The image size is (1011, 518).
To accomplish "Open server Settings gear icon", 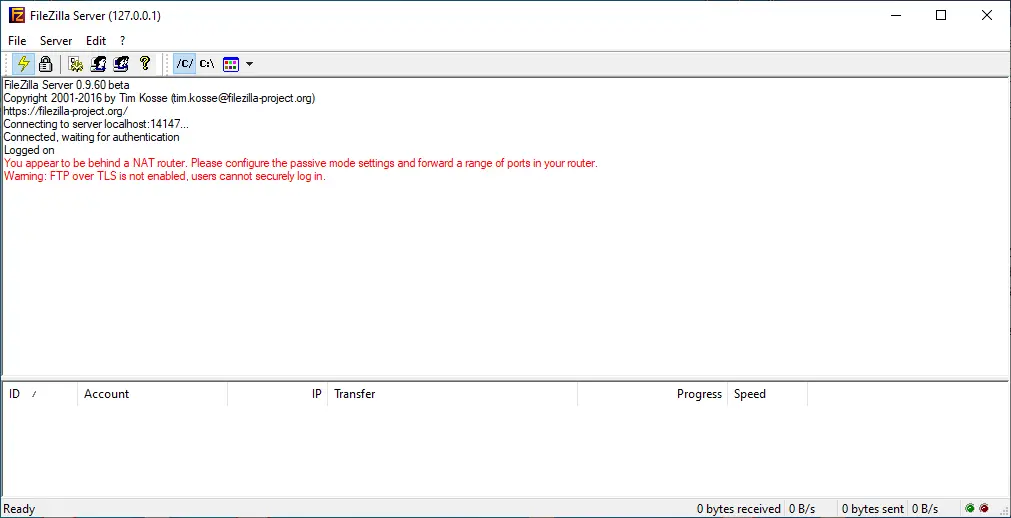I will 76,64.
